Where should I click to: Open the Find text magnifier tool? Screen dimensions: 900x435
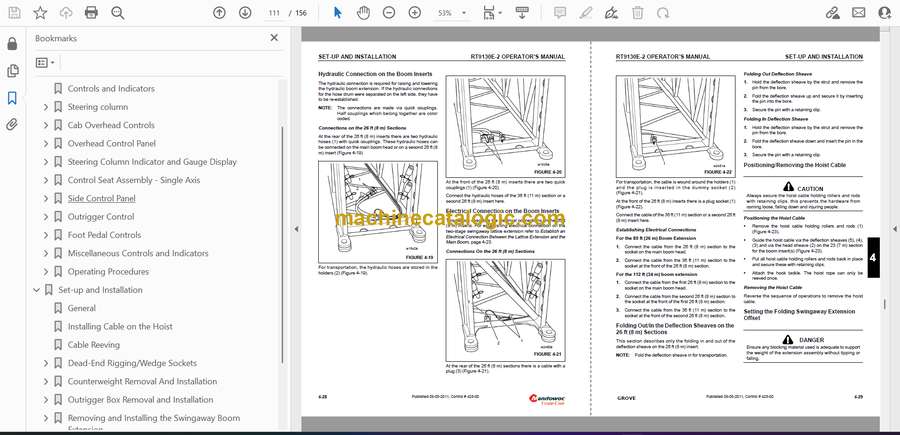[118, 13]
